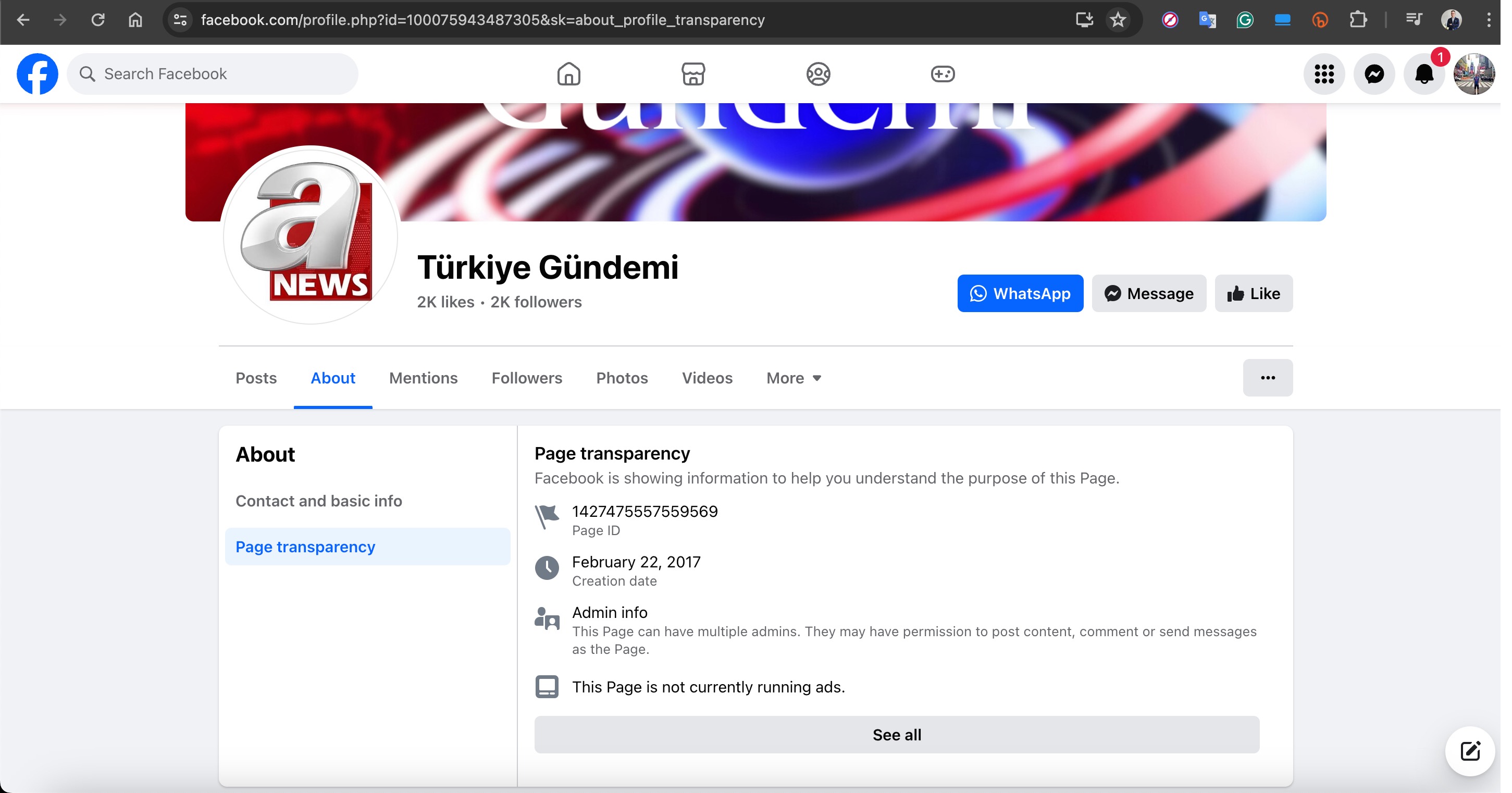Open the Marketplace icon
The height and width of the screenshot is (793, 1512).
pyautogui.click(x=692, y=74)
